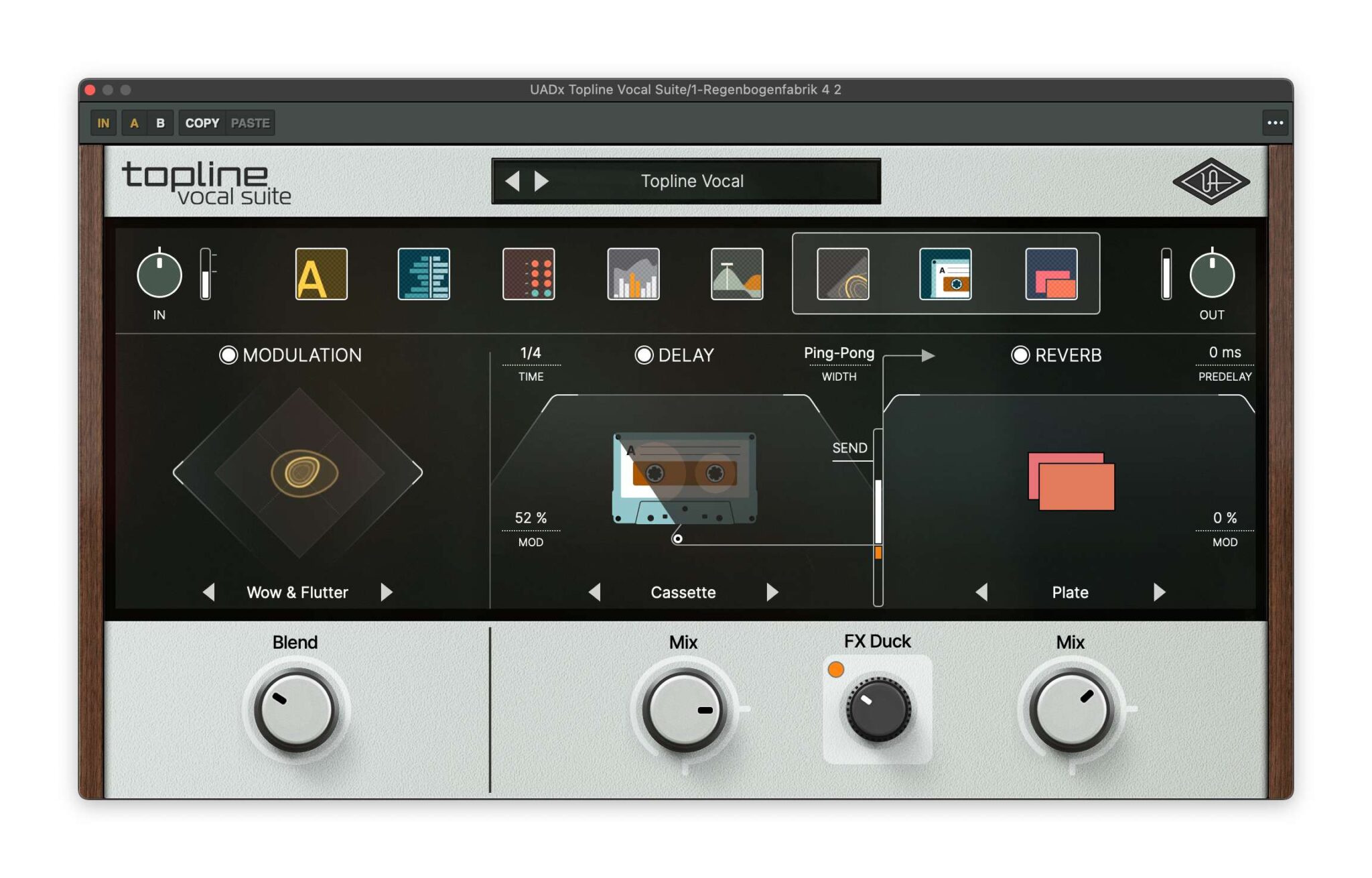Image resolution: width=1372 pixels, height=878 pixels.
Task: Select the plate Reverb module icon
Action: click(1050, 275)
